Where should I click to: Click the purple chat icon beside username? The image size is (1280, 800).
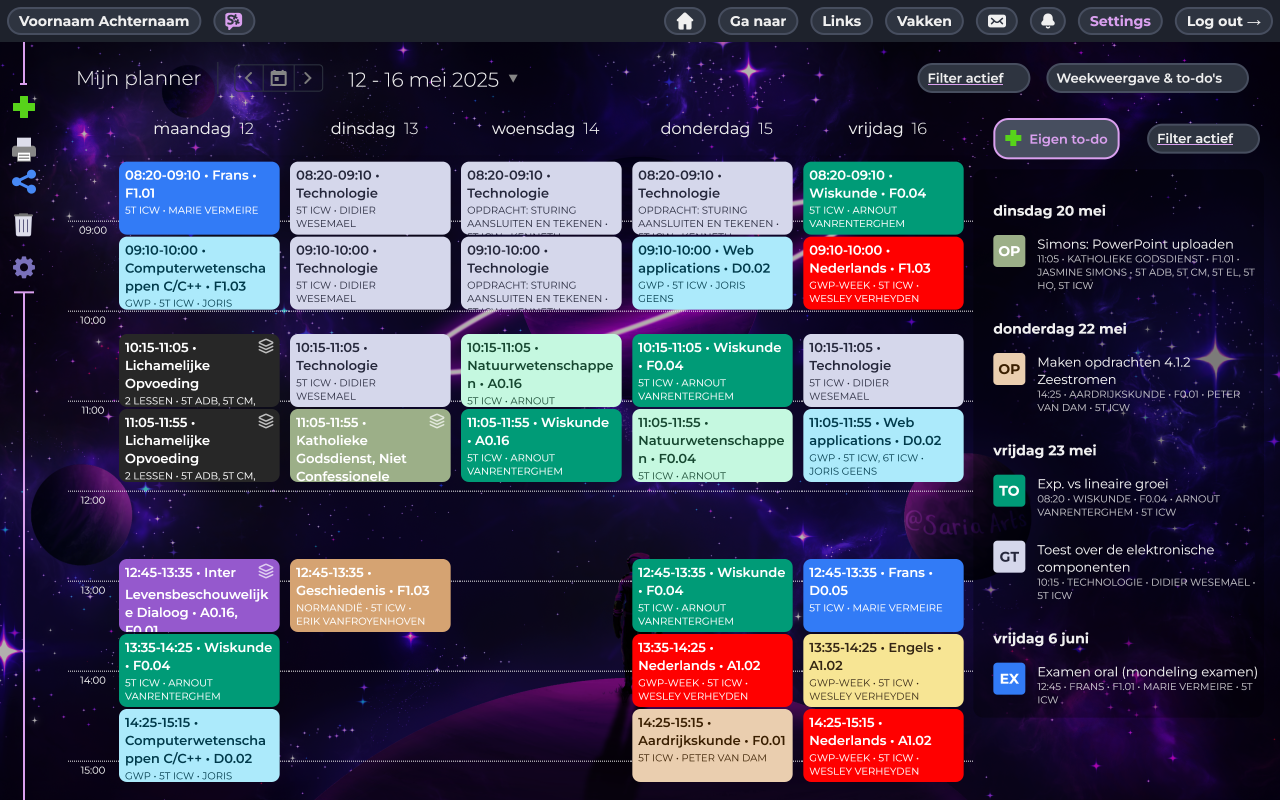point(234,21)
